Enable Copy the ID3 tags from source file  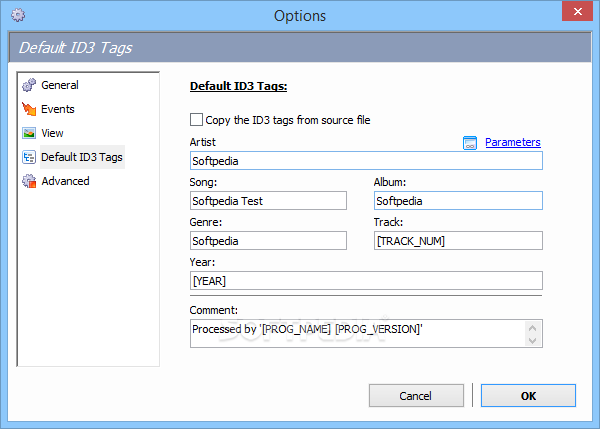pos(196,120)
